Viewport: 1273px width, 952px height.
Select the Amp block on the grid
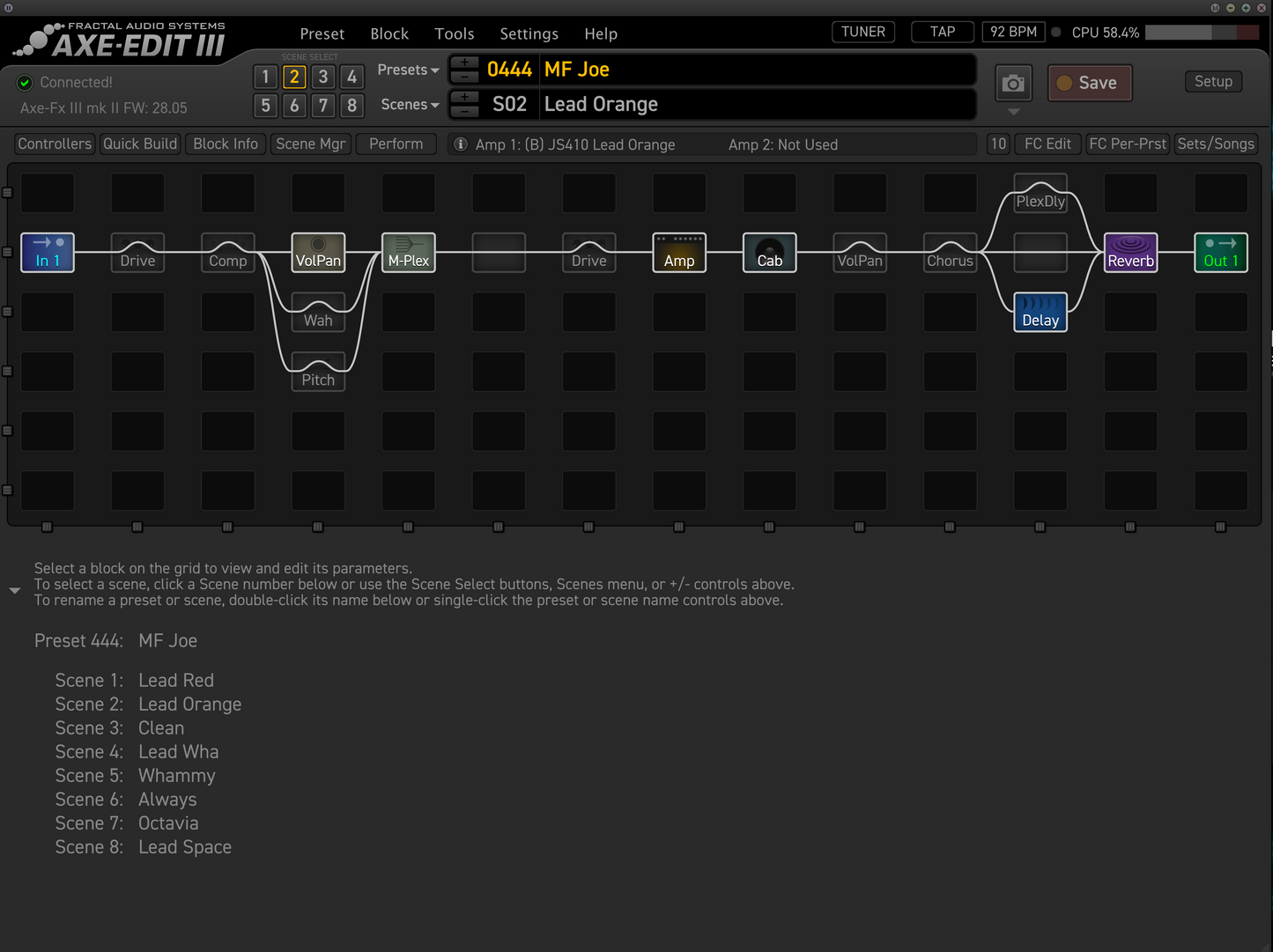coord(678,253)
